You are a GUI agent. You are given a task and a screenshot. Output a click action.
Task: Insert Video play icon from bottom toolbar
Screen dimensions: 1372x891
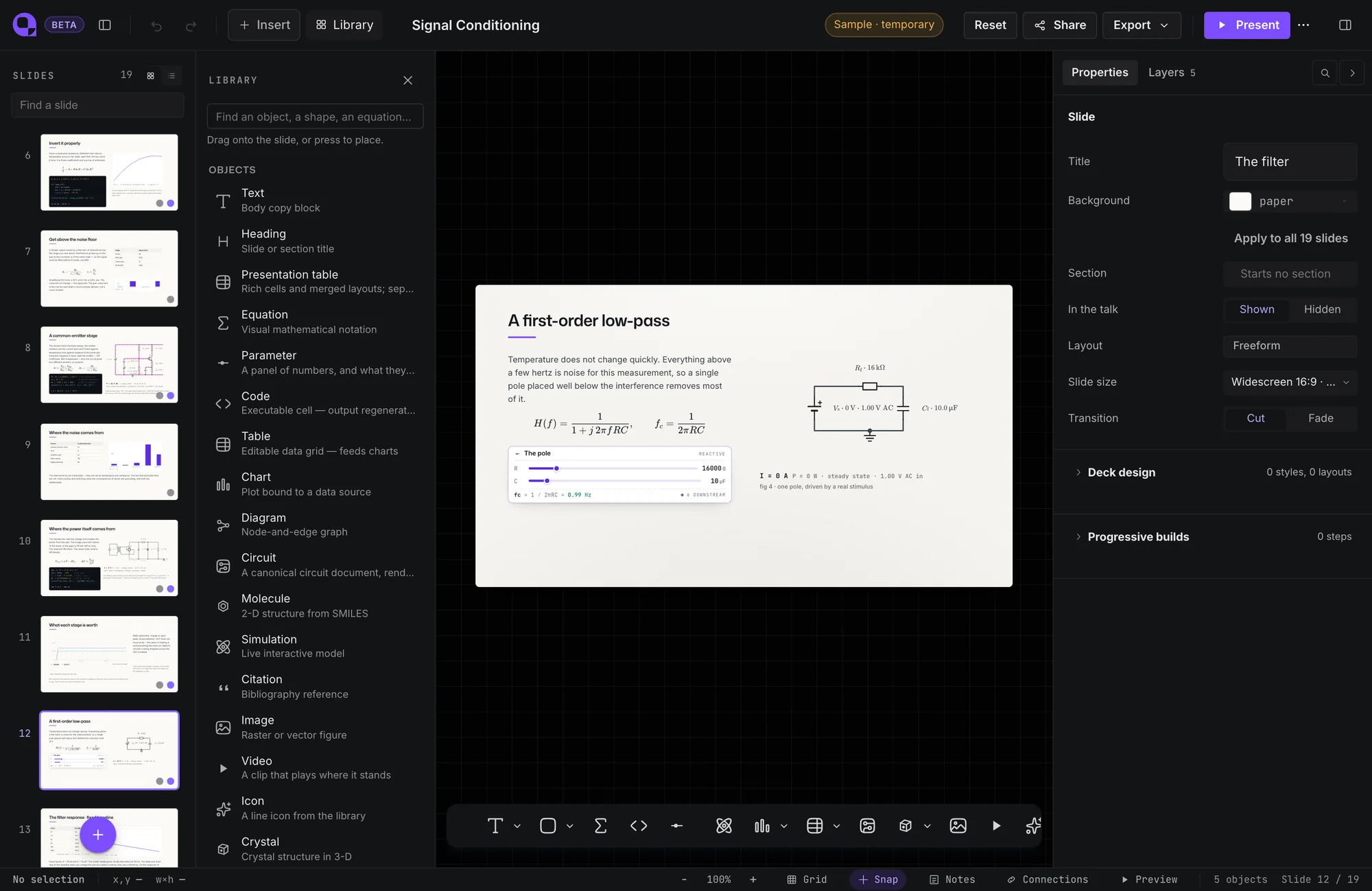pyautogui.click(x=996, y=826)
